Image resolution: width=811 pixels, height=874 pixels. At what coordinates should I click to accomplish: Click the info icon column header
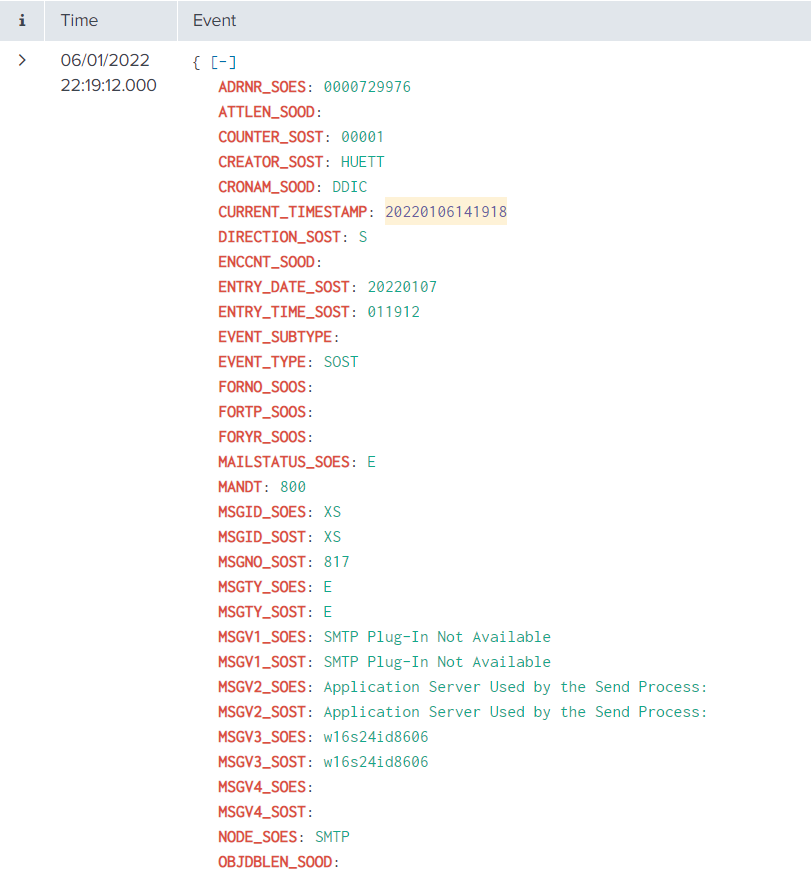[22, 20]
